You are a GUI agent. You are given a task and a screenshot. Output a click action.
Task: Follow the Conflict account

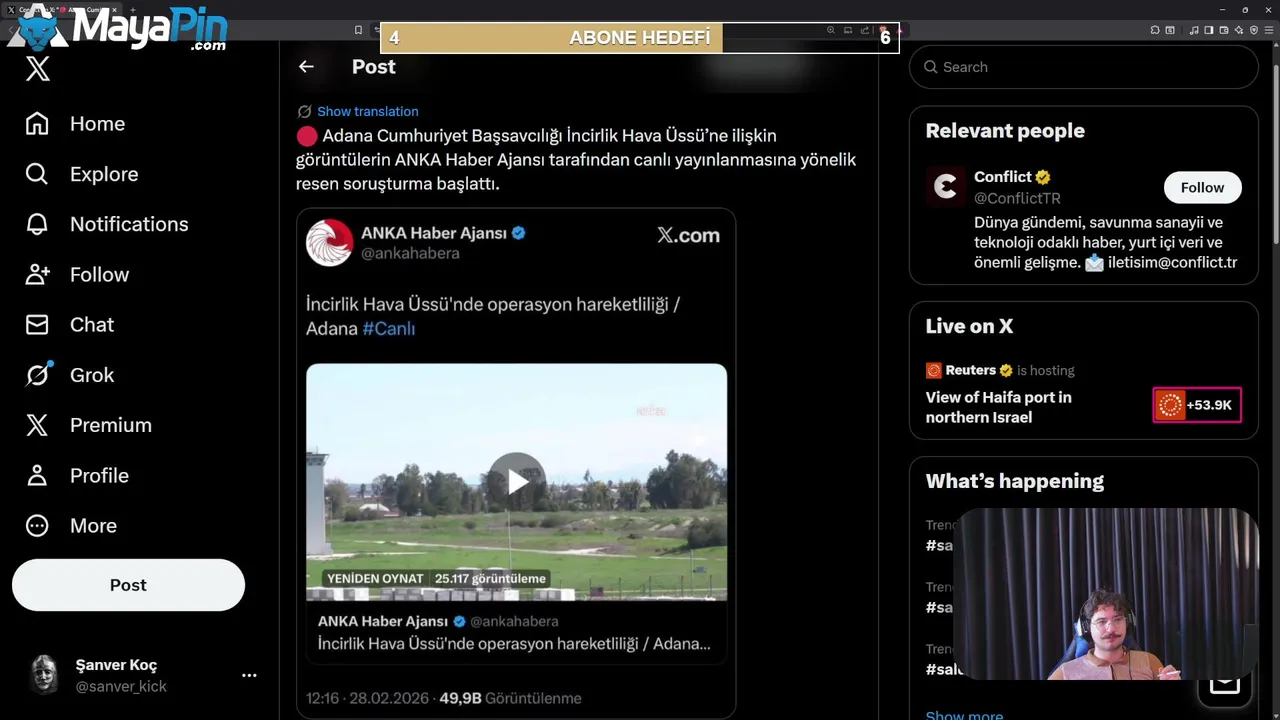1202,187
